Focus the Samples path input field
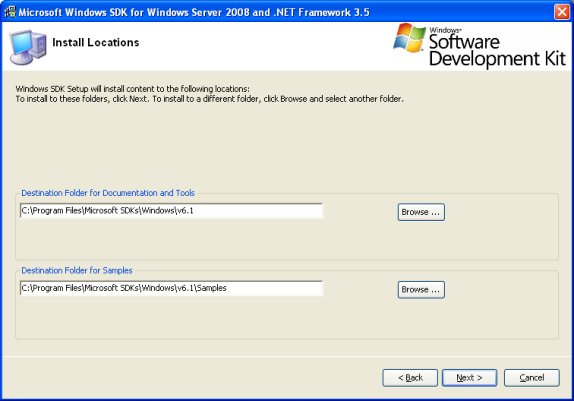 171,288
